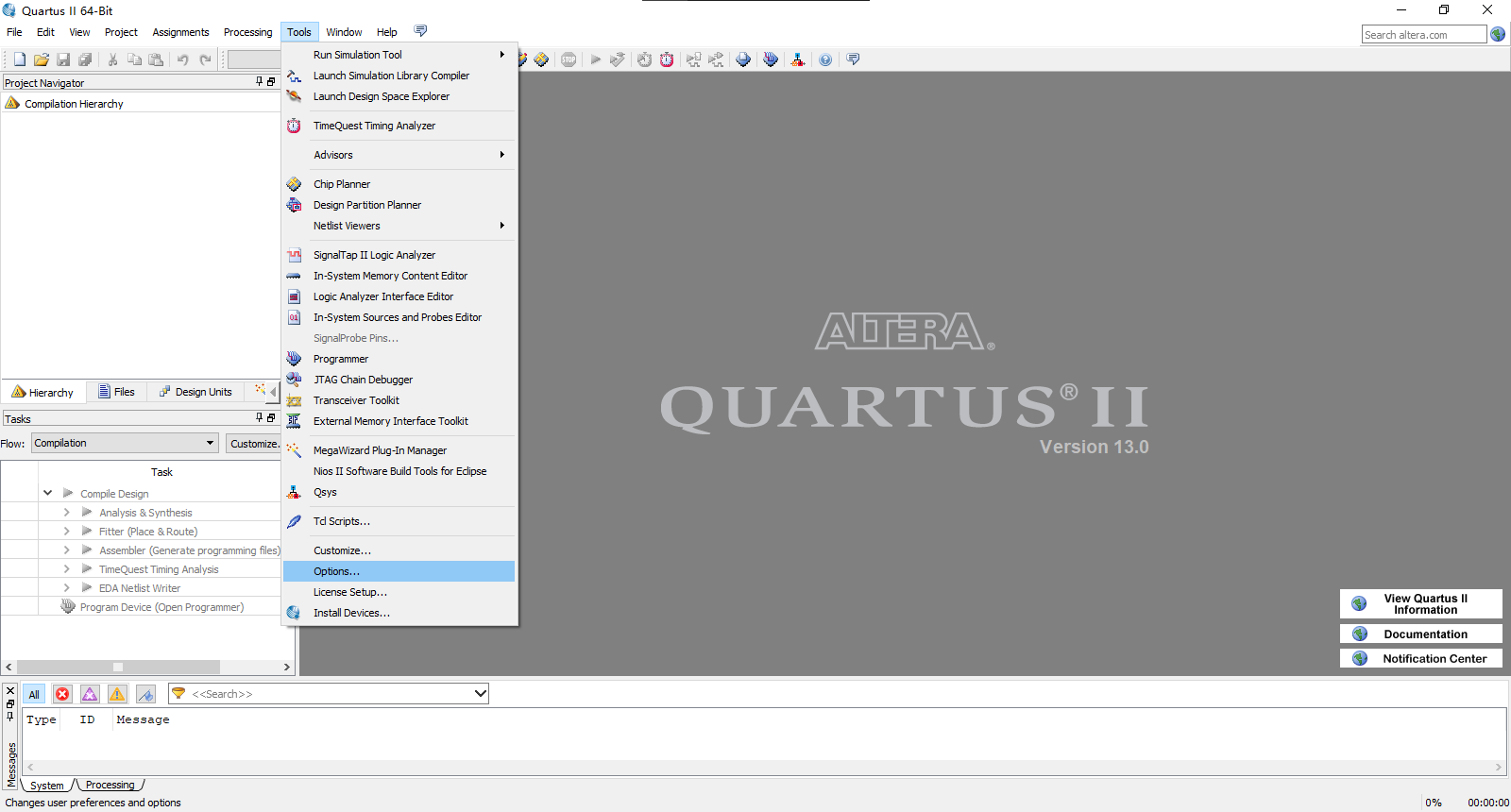Open the messages Search dropdown arrow

click(480, 694)
